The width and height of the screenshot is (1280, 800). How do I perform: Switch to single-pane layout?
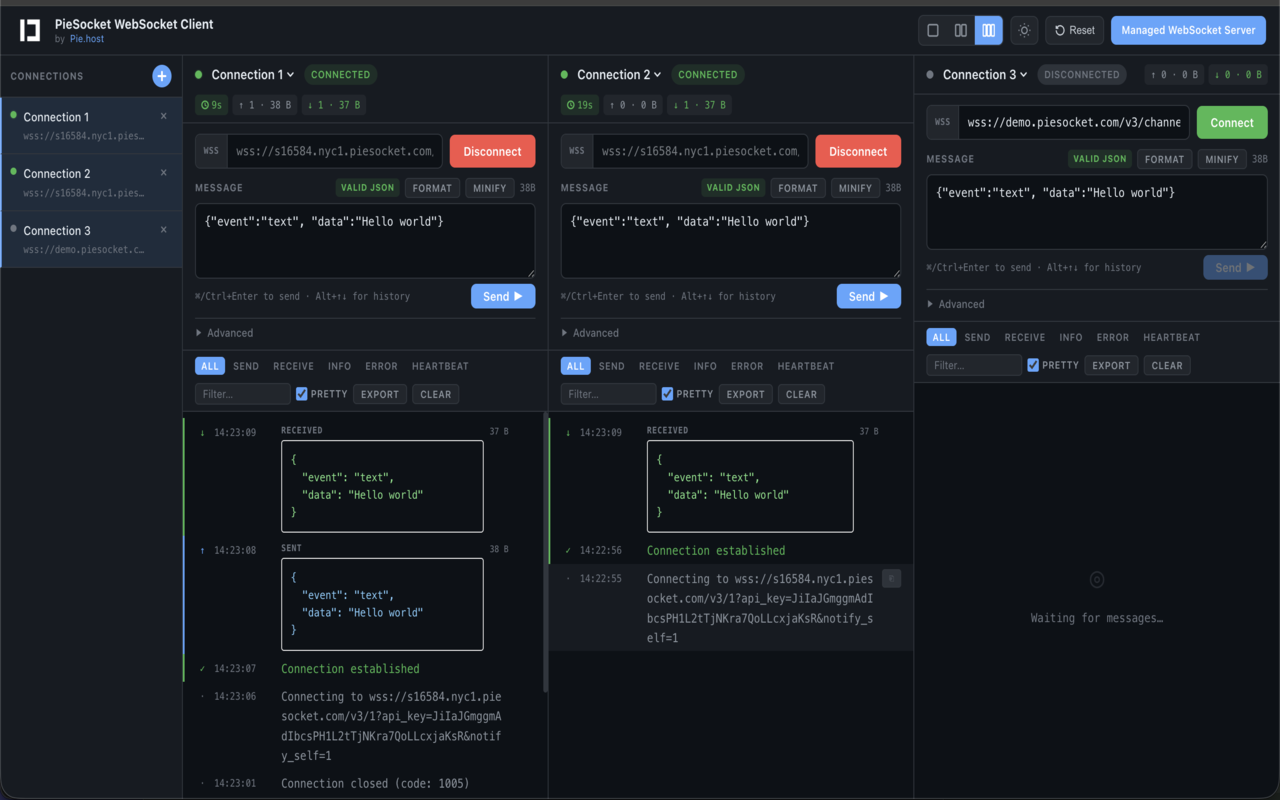click(x=933, y=30)
